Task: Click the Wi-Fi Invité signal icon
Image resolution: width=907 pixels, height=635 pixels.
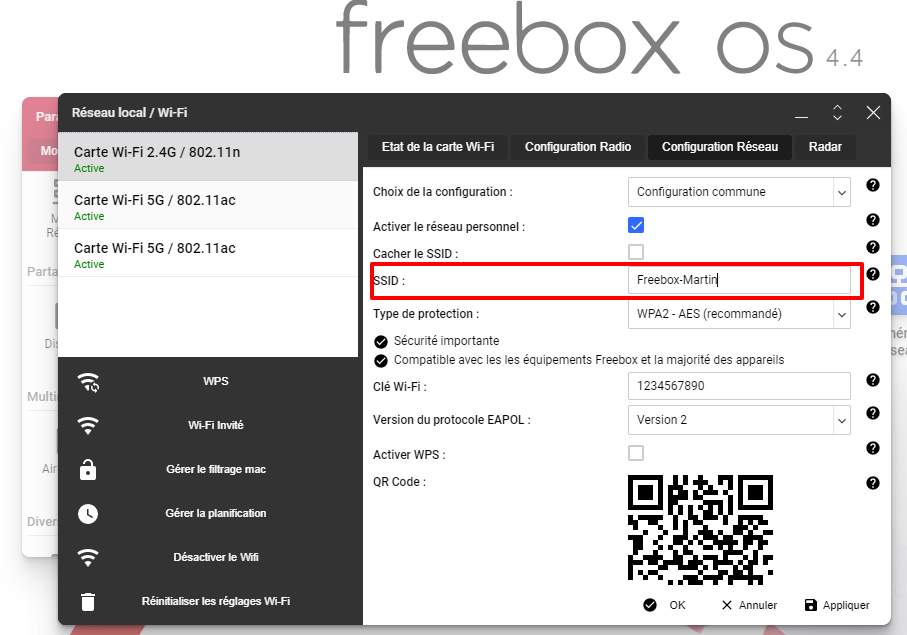Action: [88, 426]
